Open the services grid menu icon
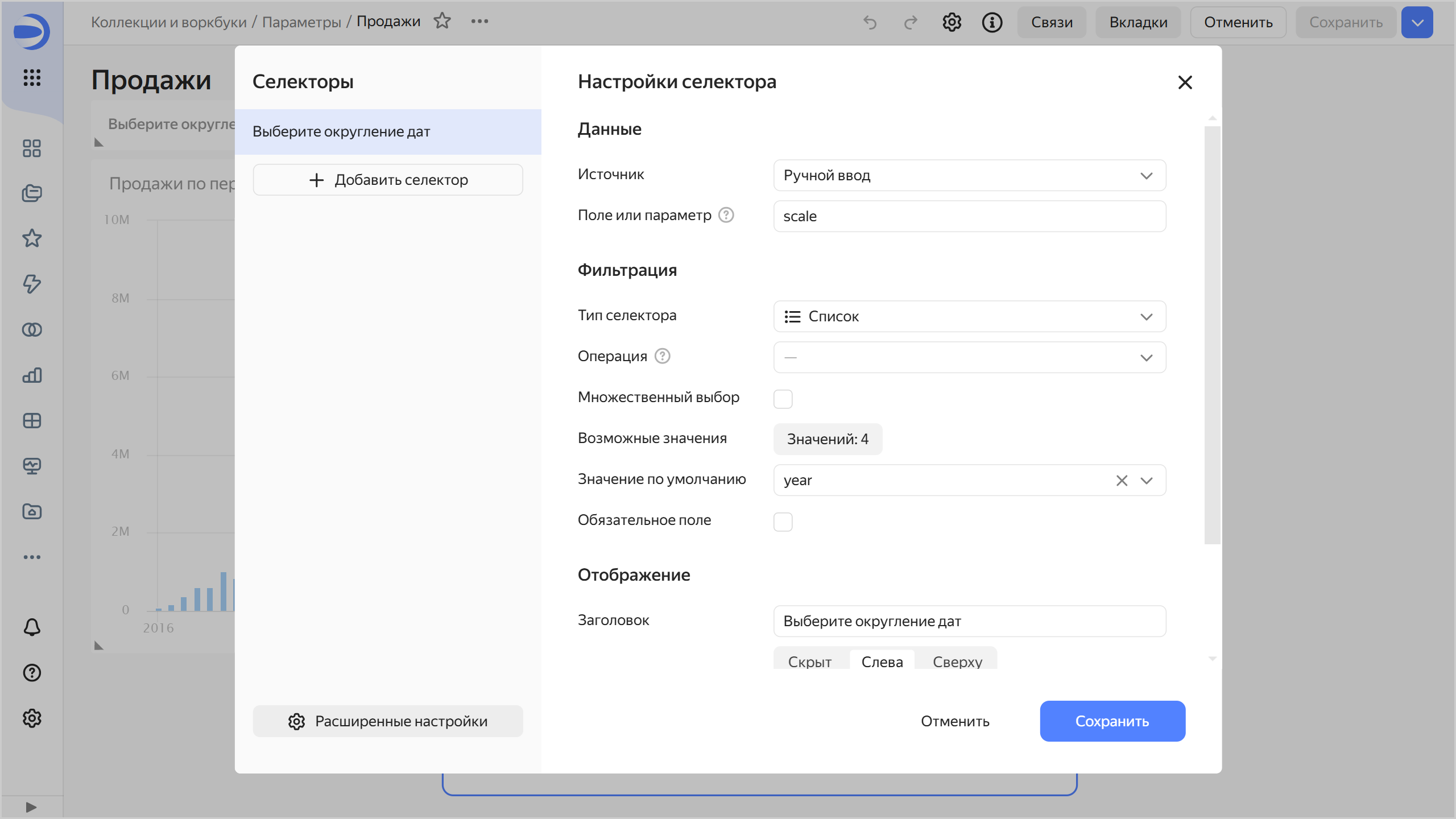The height and width of the screenshot is (819, 1456). coord(32,77)
